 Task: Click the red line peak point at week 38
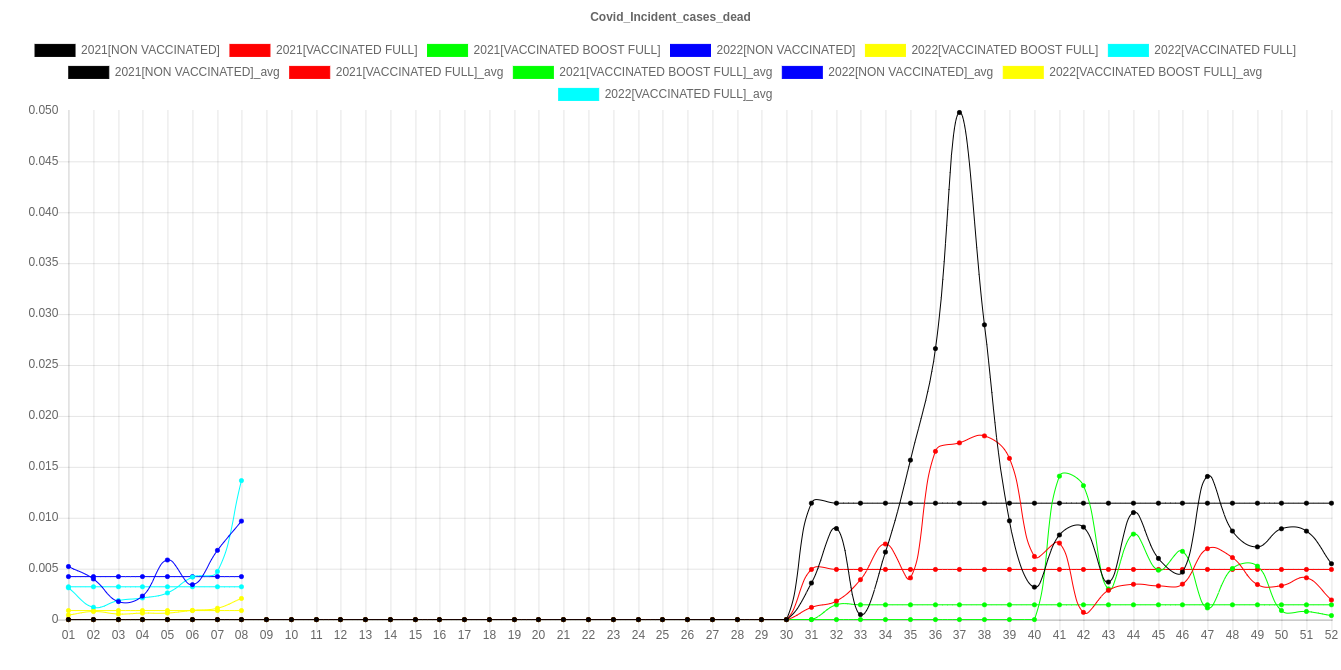point(984,436)
